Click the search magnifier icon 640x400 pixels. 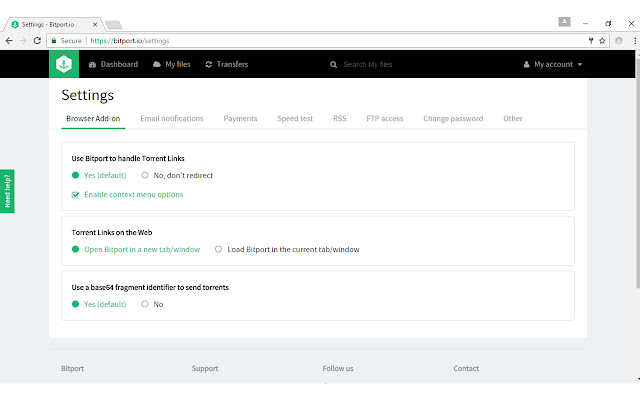333,64
